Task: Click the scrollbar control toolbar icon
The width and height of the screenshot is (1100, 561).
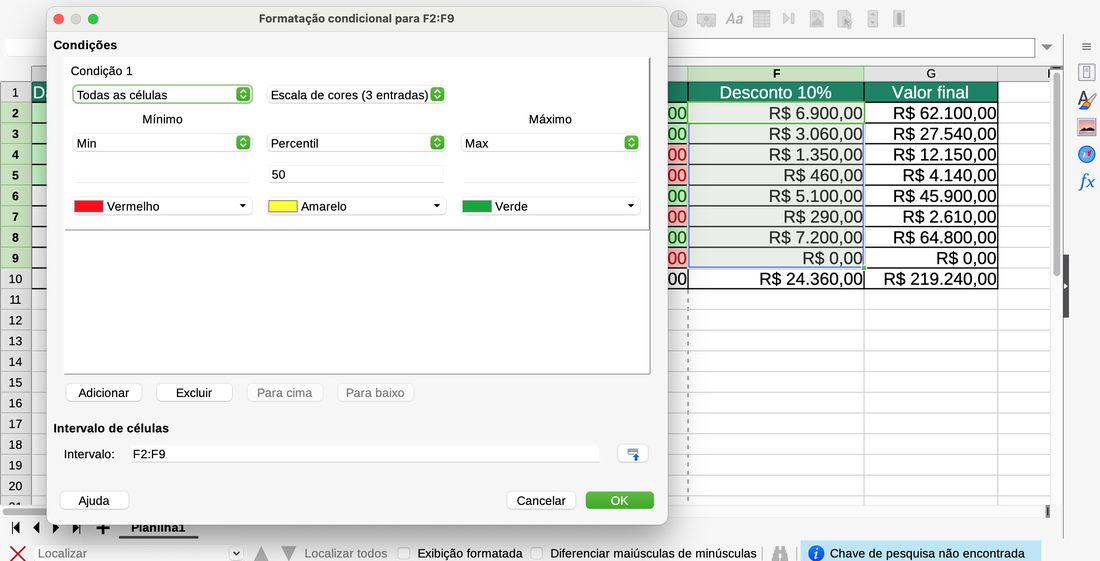Action: pos(899,19)
